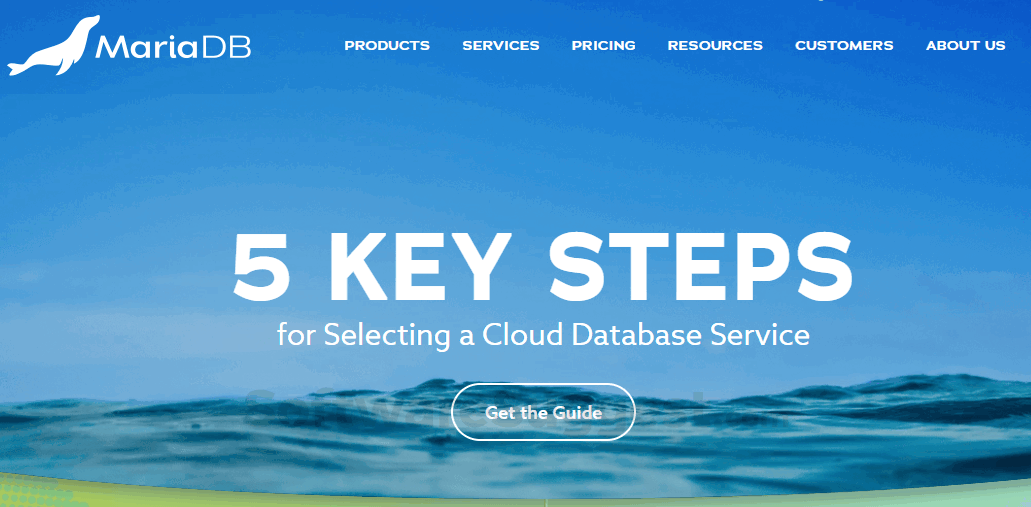Open the Services menu
This screenshot has width=1031, height=507.
501,45
